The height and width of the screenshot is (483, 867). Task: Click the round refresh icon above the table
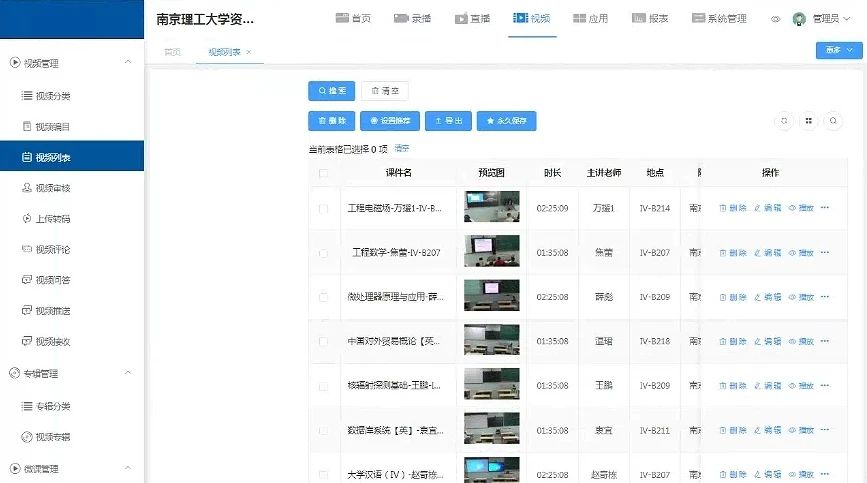[784, 121]
